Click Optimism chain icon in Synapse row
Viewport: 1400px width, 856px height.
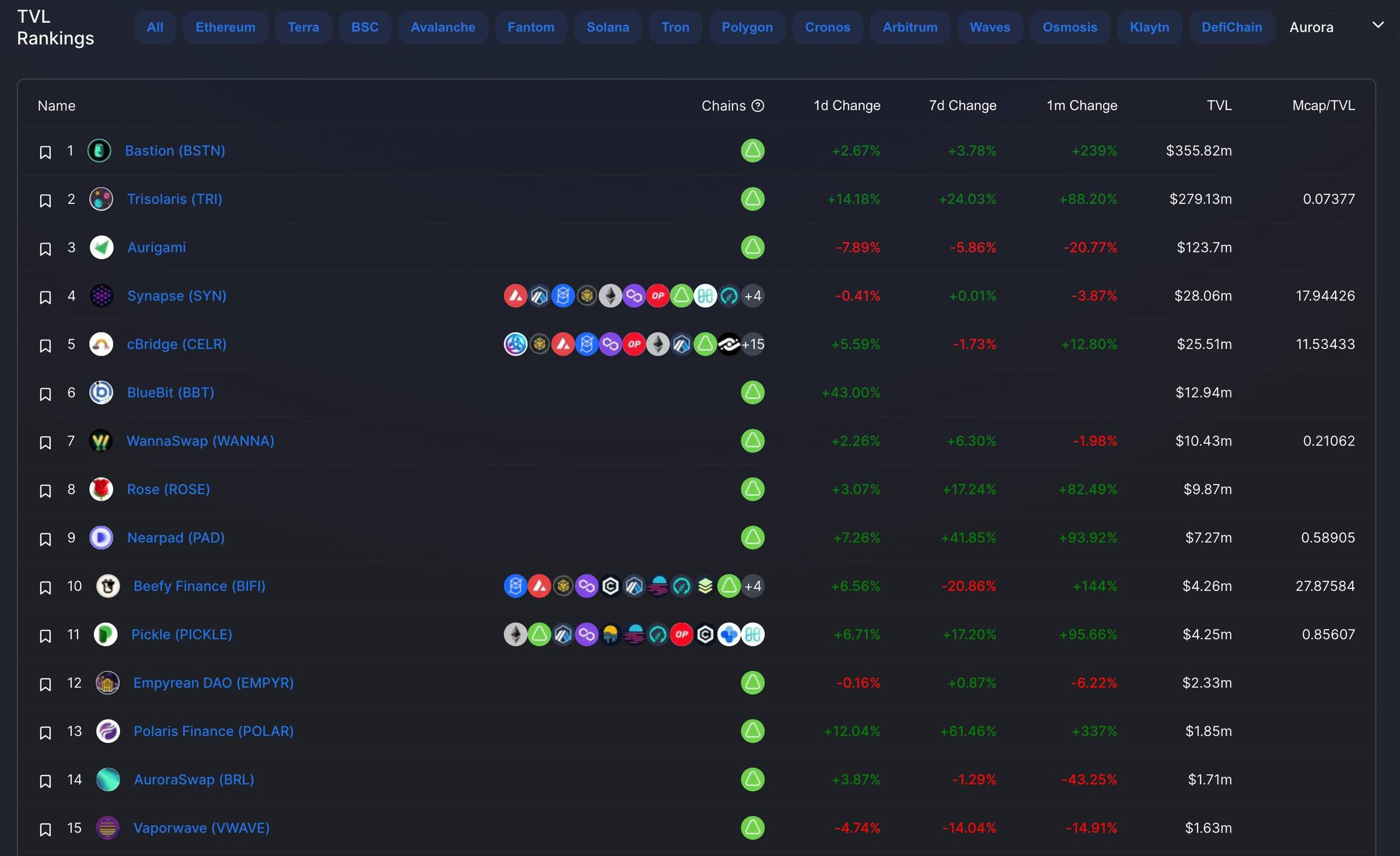(x=657, y=296)
